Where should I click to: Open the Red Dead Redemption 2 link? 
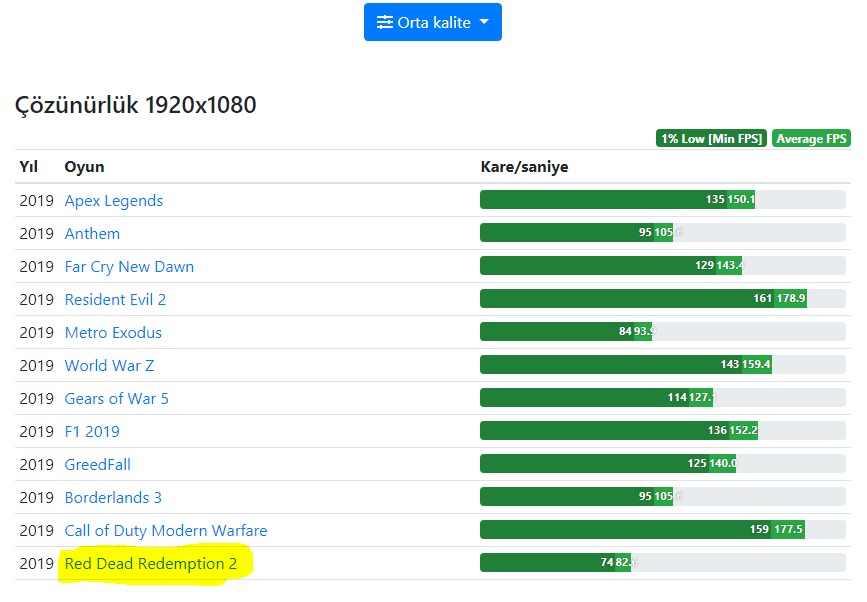tap(151, 563)
